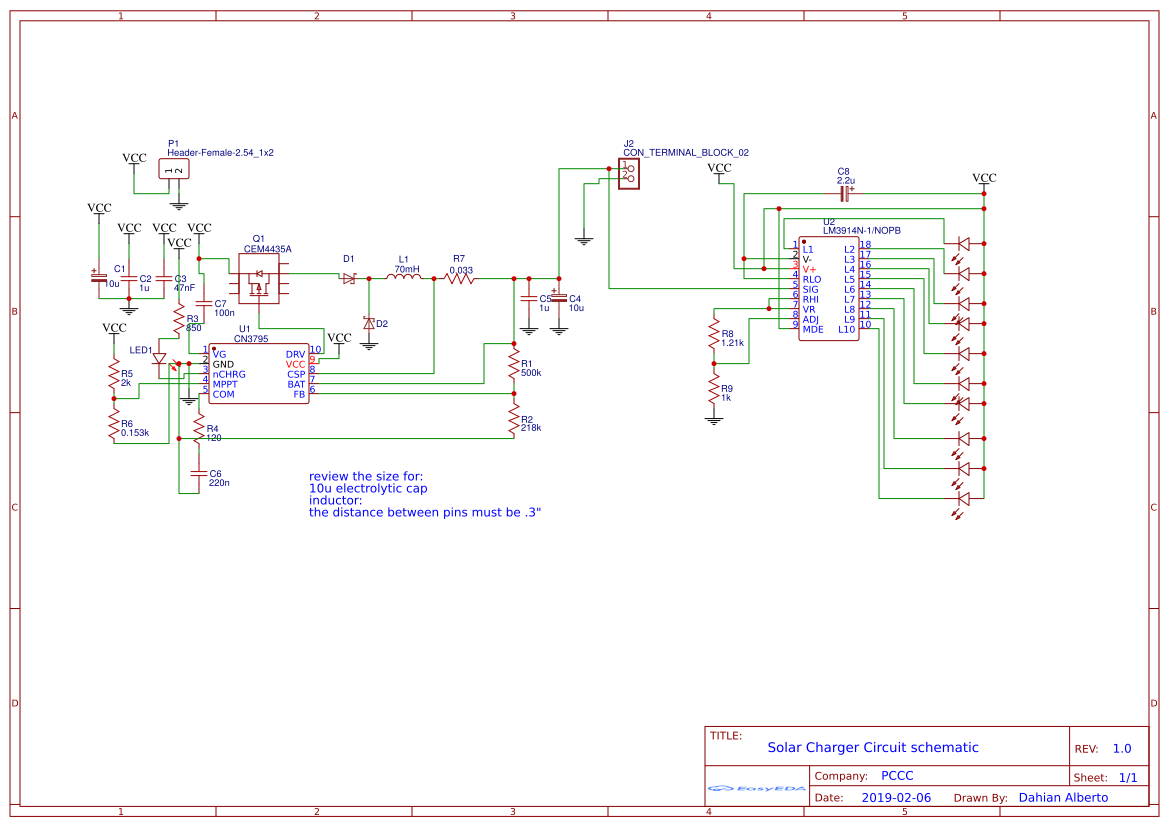Click the Header-Female-2.54_1x2 label
Viewport: 1169px width, 827px height.
tap(221, 152)
